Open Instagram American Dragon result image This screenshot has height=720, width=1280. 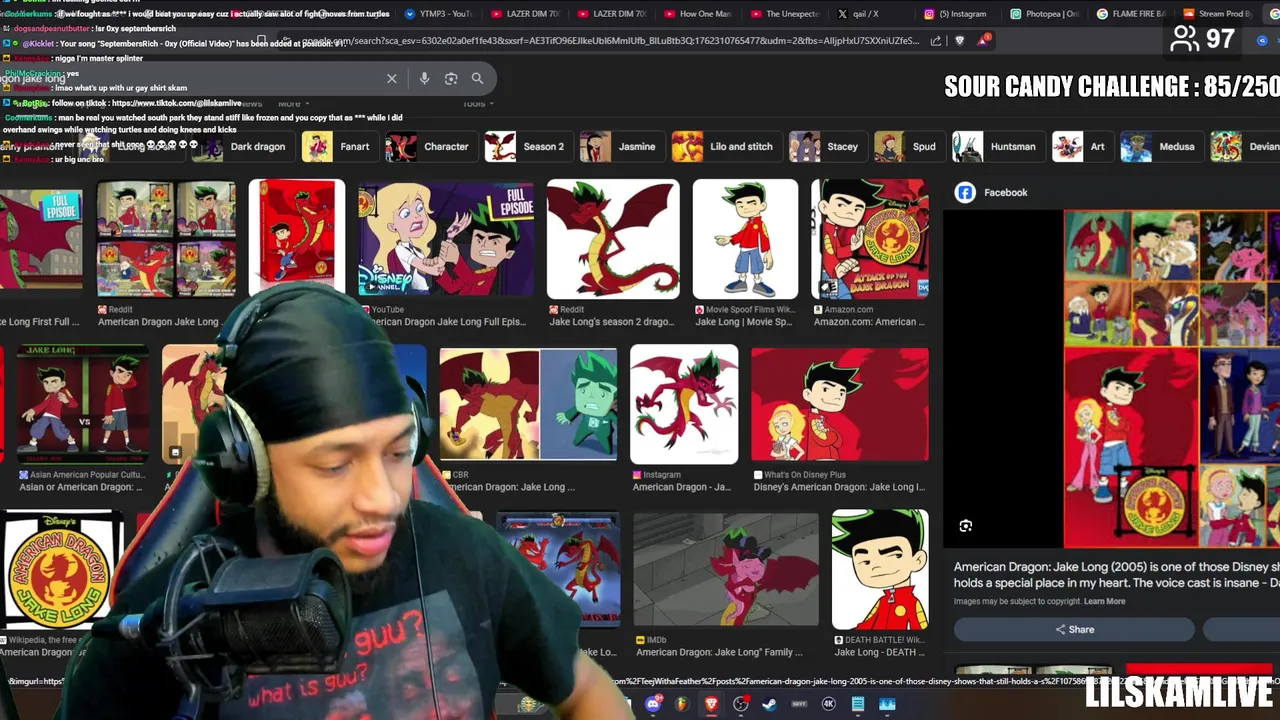684,404
